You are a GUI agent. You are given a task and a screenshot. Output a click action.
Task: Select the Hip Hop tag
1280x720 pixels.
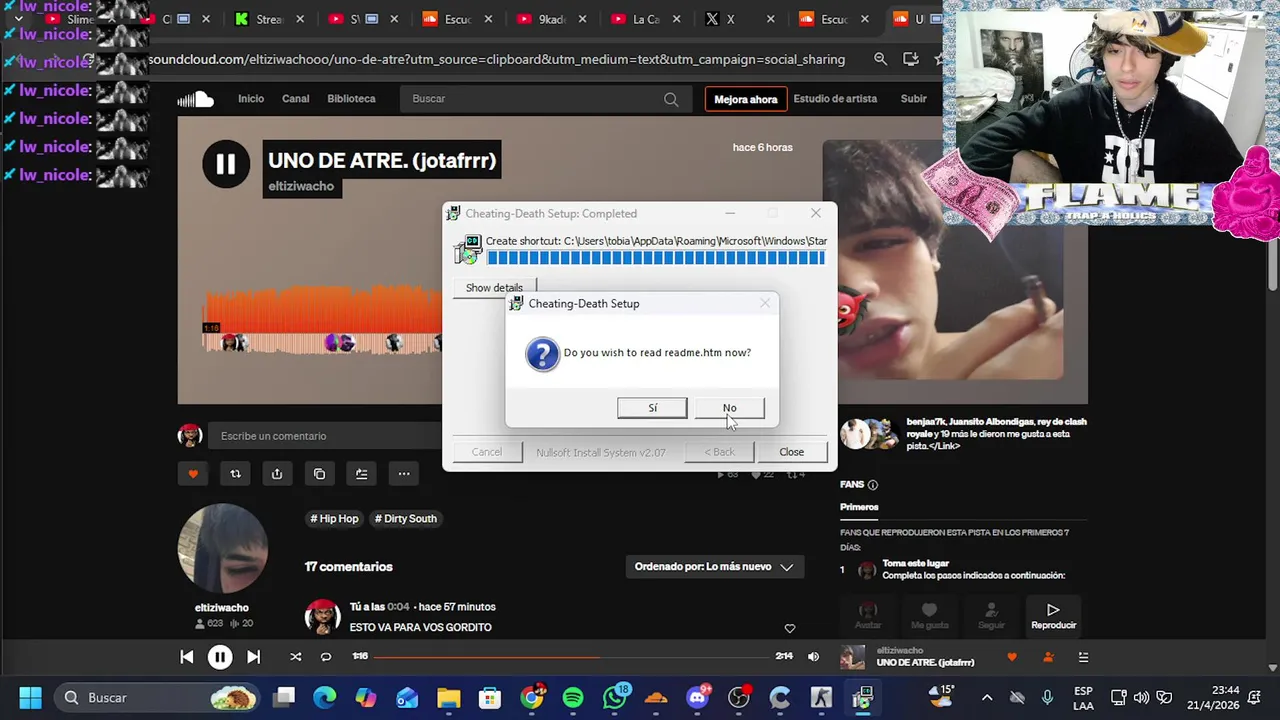click(x=334, y=519)
